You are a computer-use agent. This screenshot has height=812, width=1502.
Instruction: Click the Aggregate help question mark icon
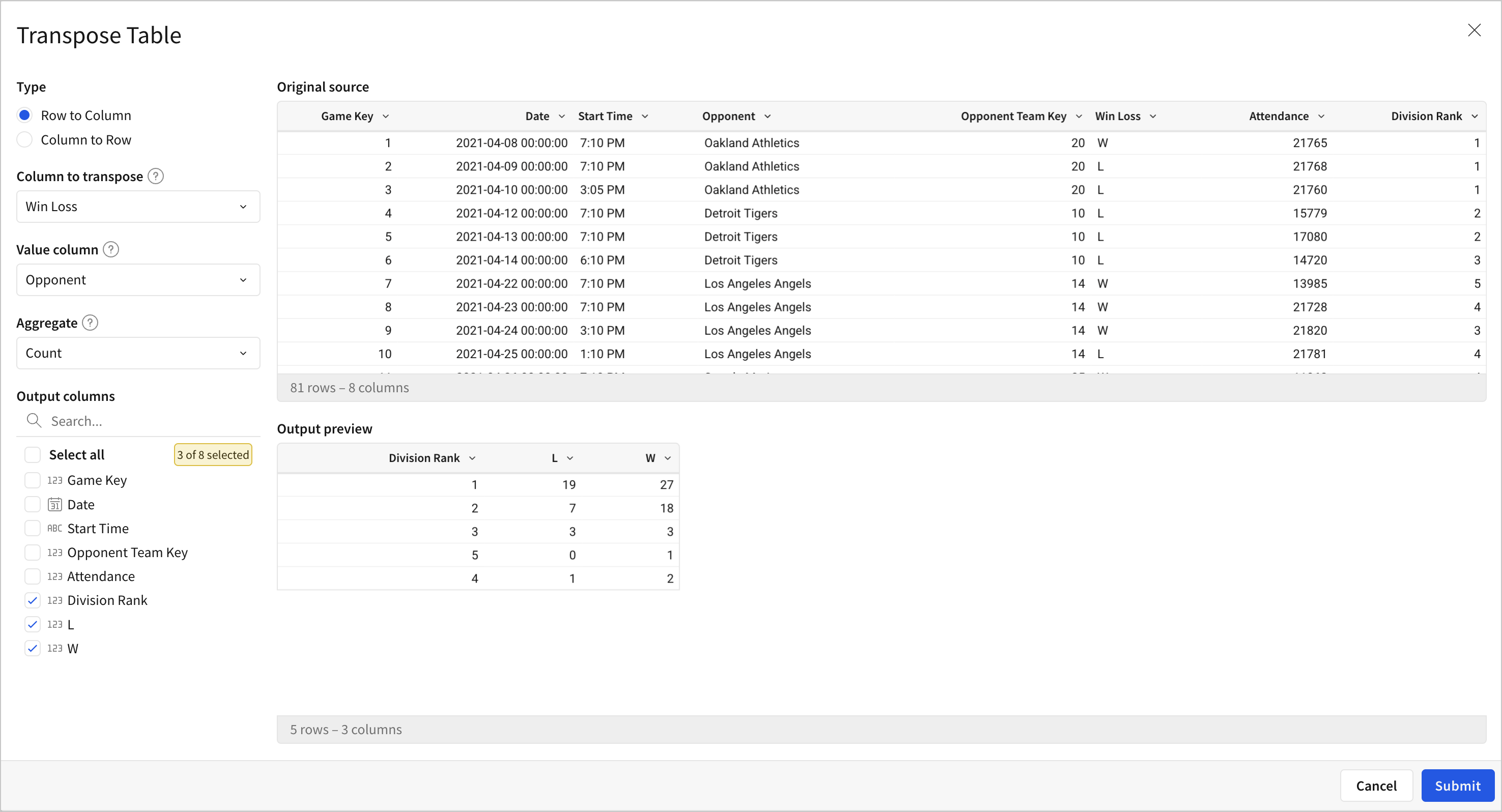[90, 323]
